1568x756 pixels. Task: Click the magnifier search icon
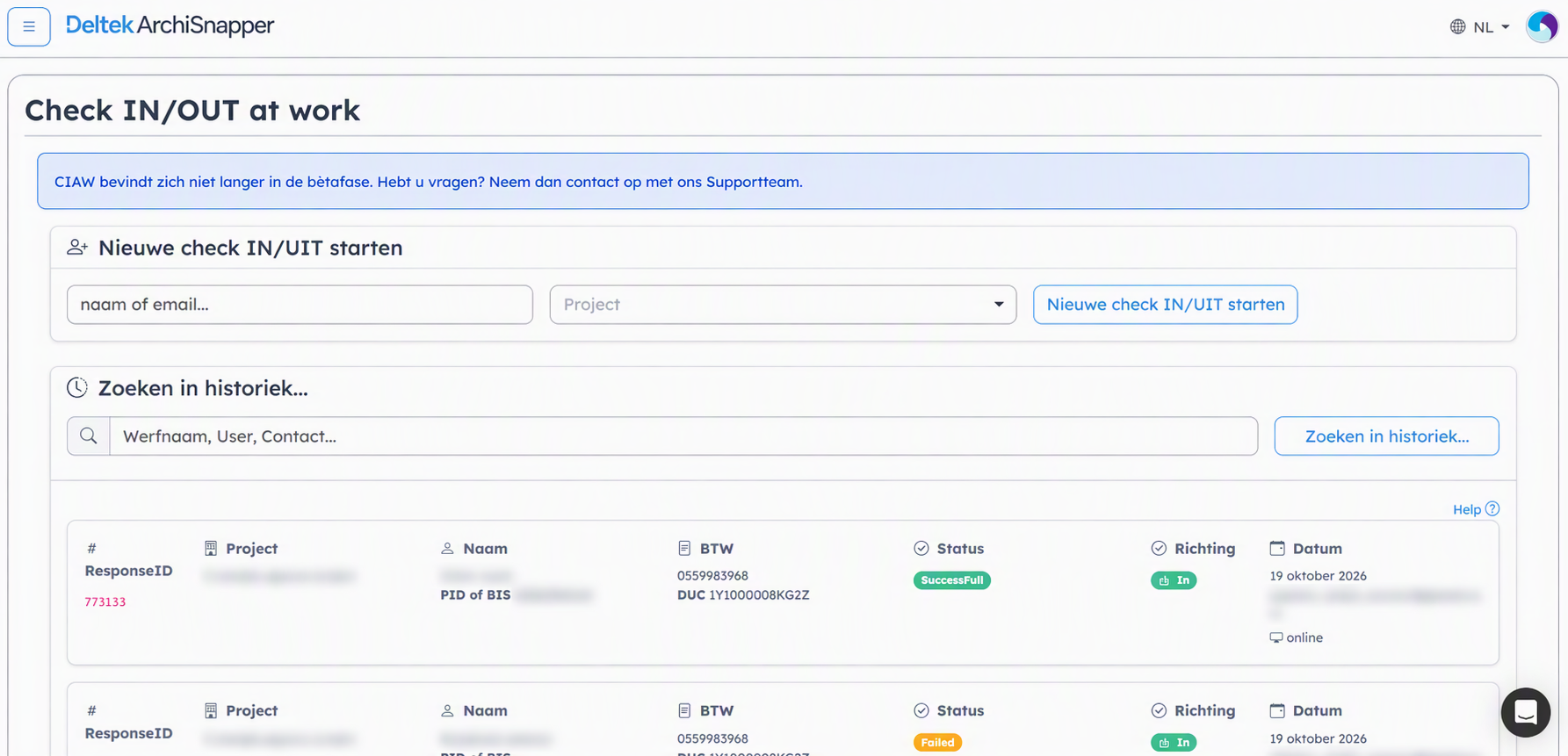[x=89, y=436]
